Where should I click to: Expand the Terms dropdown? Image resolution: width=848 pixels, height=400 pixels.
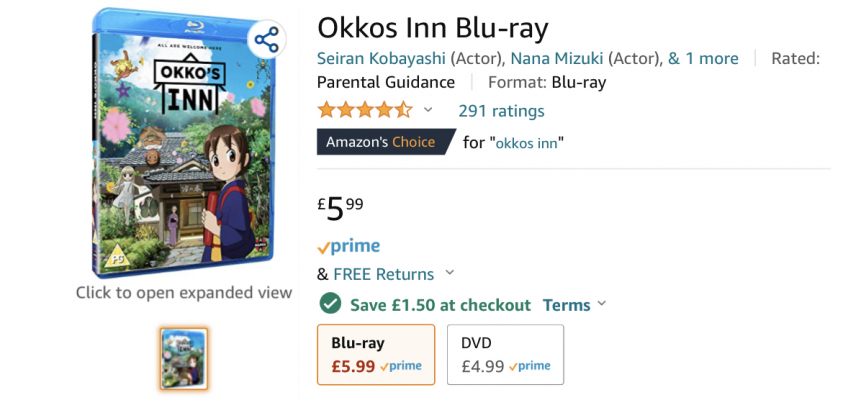pos(574,304)
